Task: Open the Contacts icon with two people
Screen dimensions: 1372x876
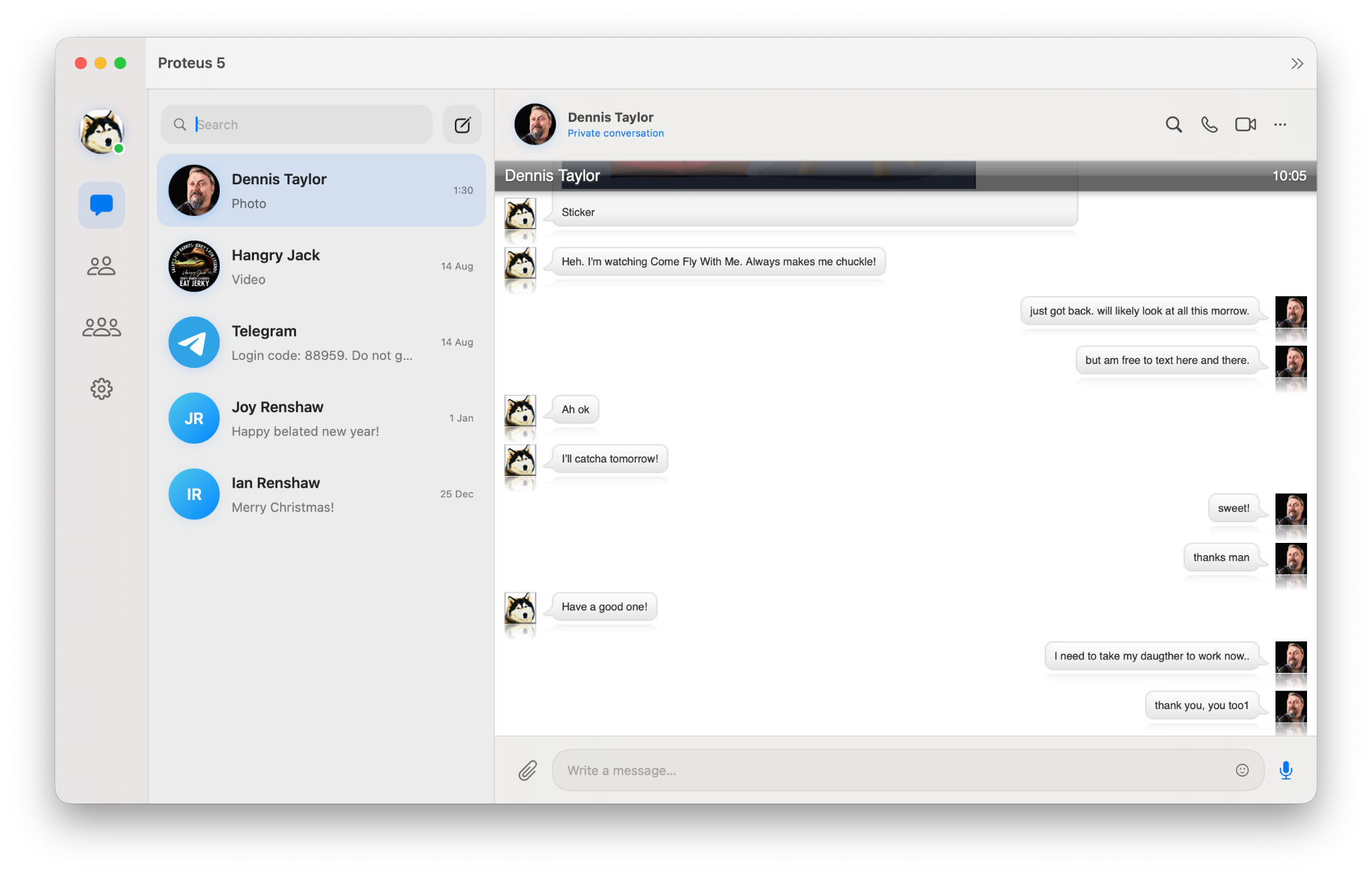Action: [101, 266]
